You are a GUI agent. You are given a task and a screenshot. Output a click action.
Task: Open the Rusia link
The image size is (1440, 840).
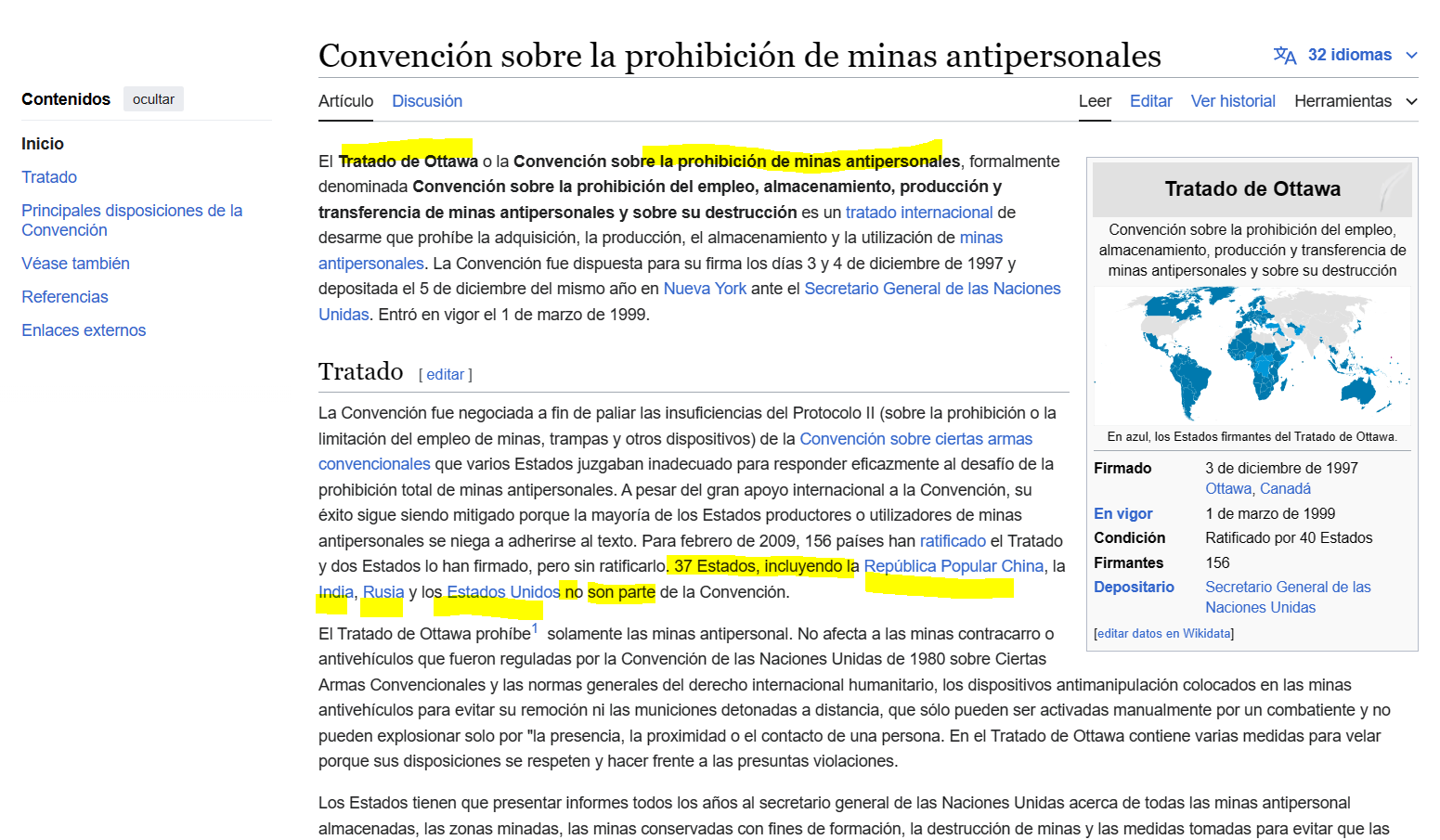coord(383,592)
